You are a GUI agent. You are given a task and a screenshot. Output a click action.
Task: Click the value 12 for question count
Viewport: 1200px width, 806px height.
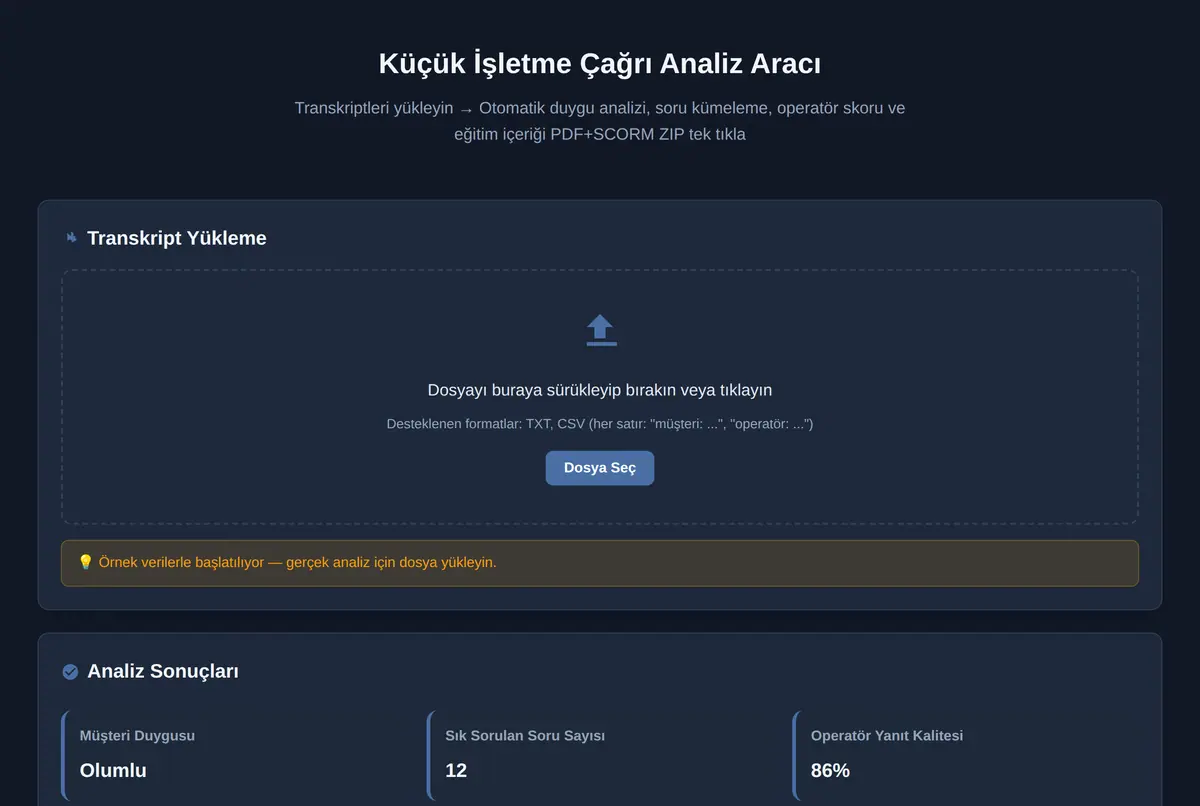tap(456, 770)
